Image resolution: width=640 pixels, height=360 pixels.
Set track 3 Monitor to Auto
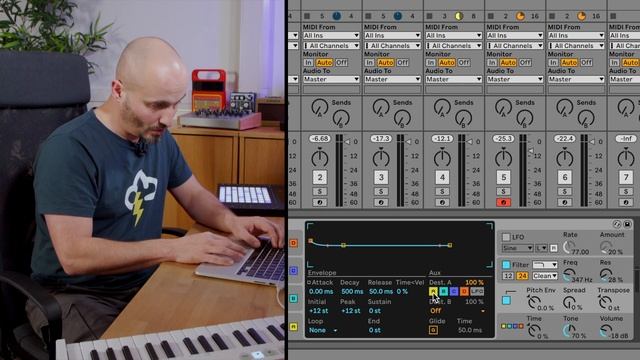click(x=385, y=62)
